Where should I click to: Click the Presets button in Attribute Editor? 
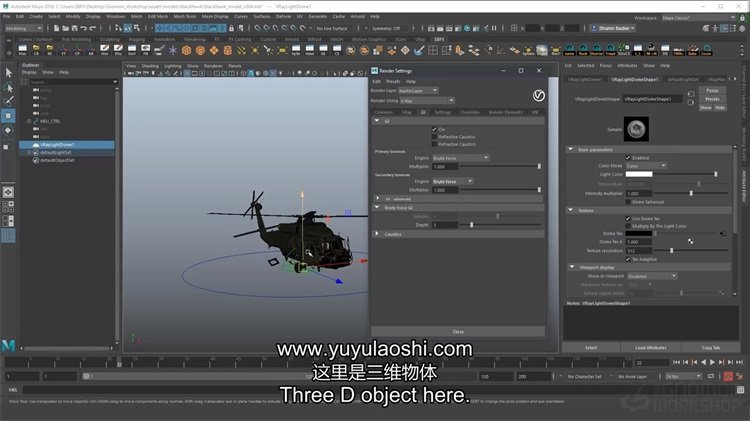tap(712, 99)
